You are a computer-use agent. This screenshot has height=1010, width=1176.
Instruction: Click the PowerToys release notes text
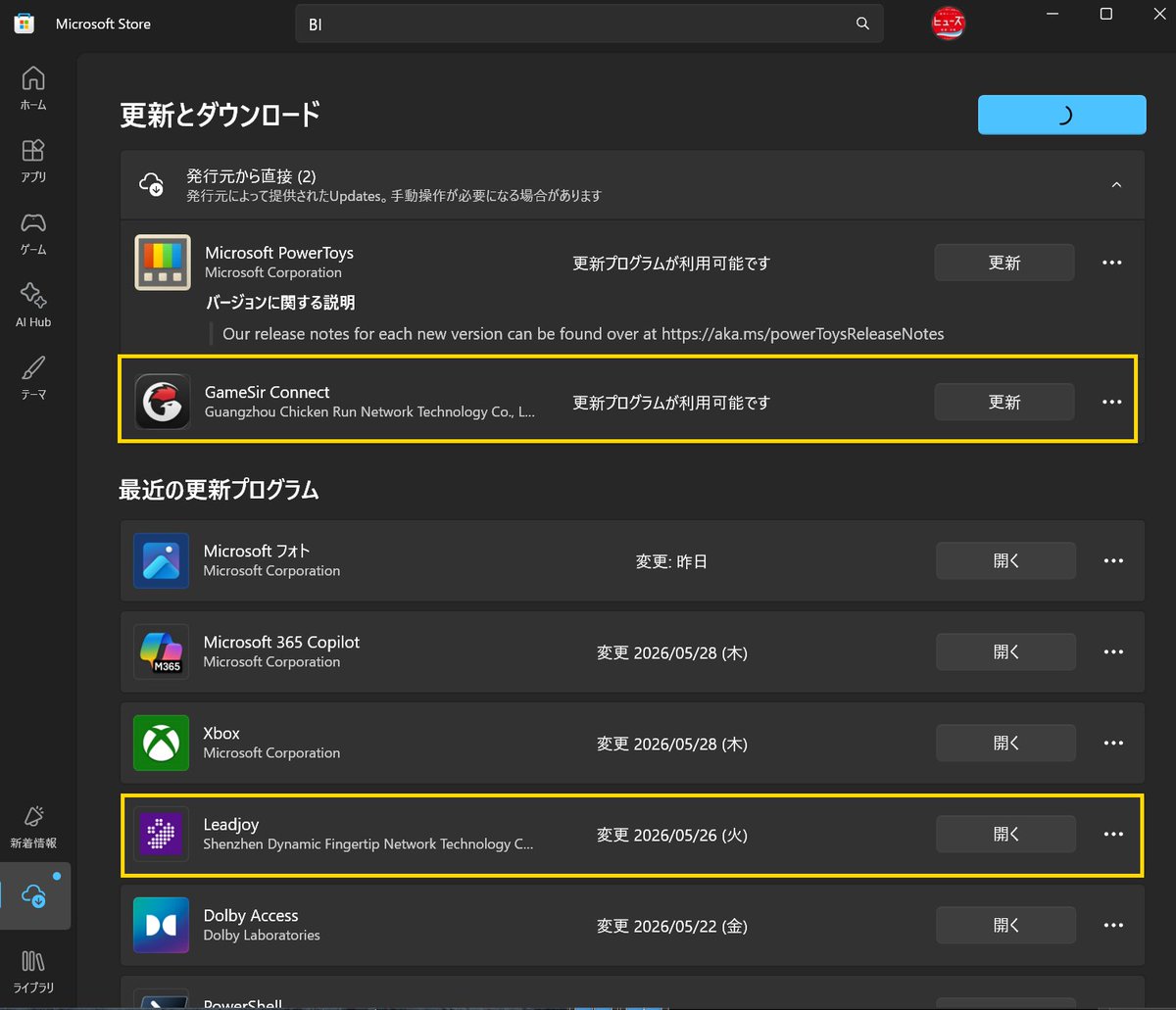click(x=583, y=334)
